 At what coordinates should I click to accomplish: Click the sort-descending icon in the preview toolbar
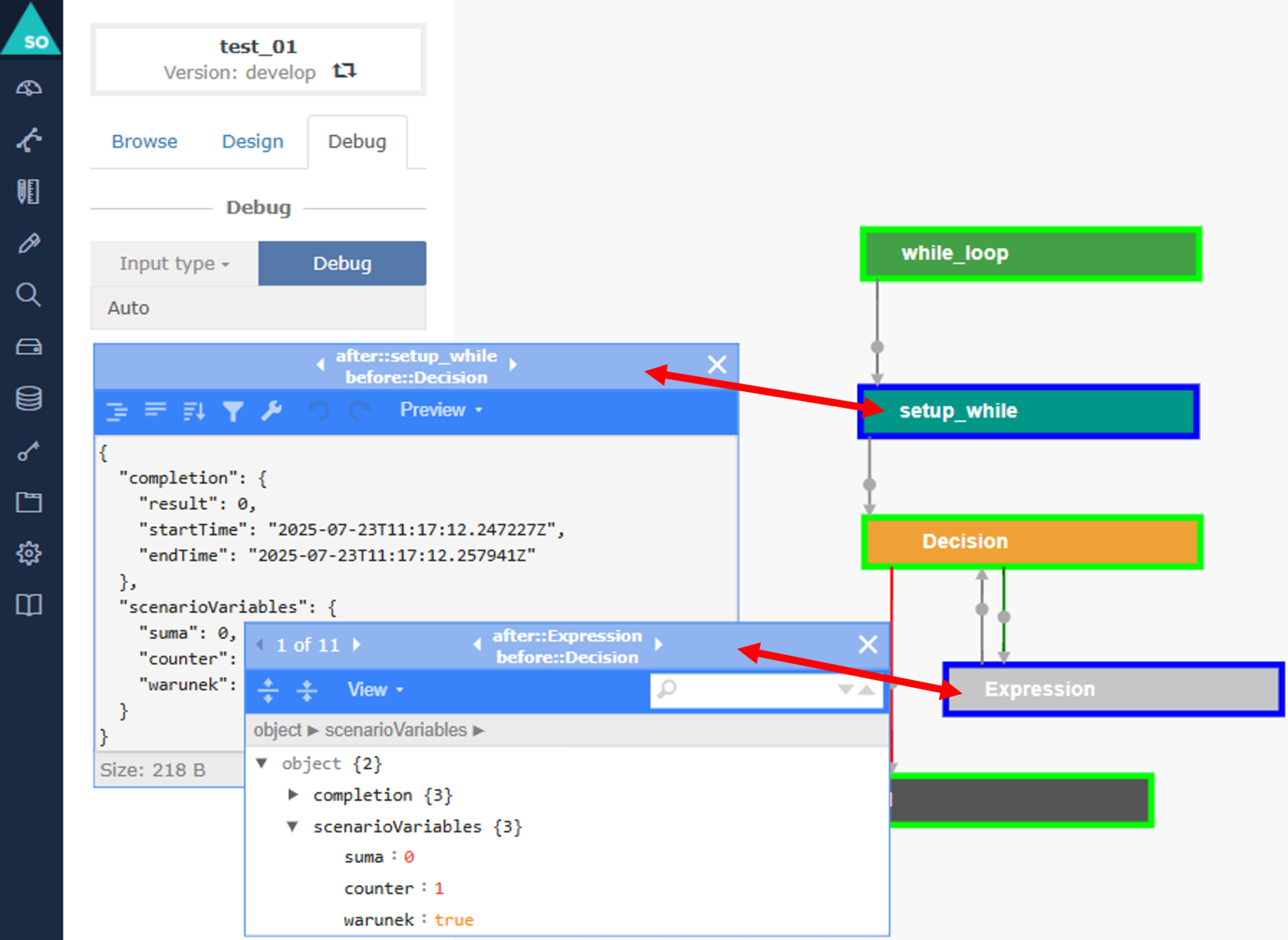pyautogui.click(x=193, y=411)
